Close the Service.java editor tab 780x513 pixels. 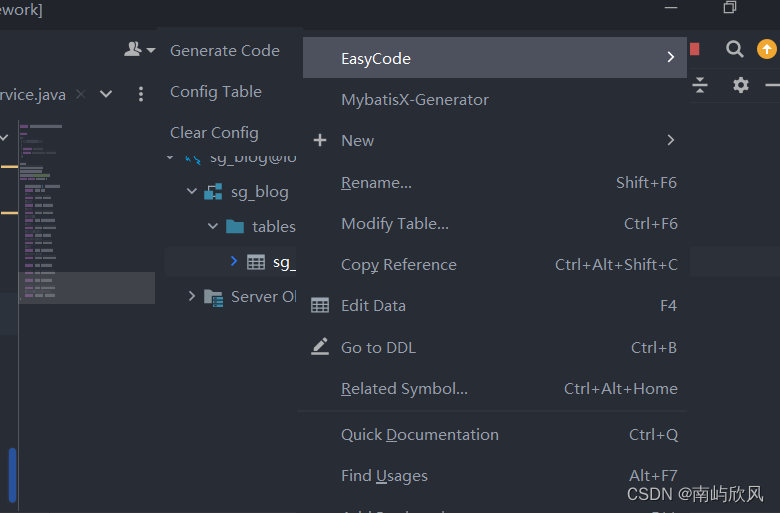click(81, 94)
